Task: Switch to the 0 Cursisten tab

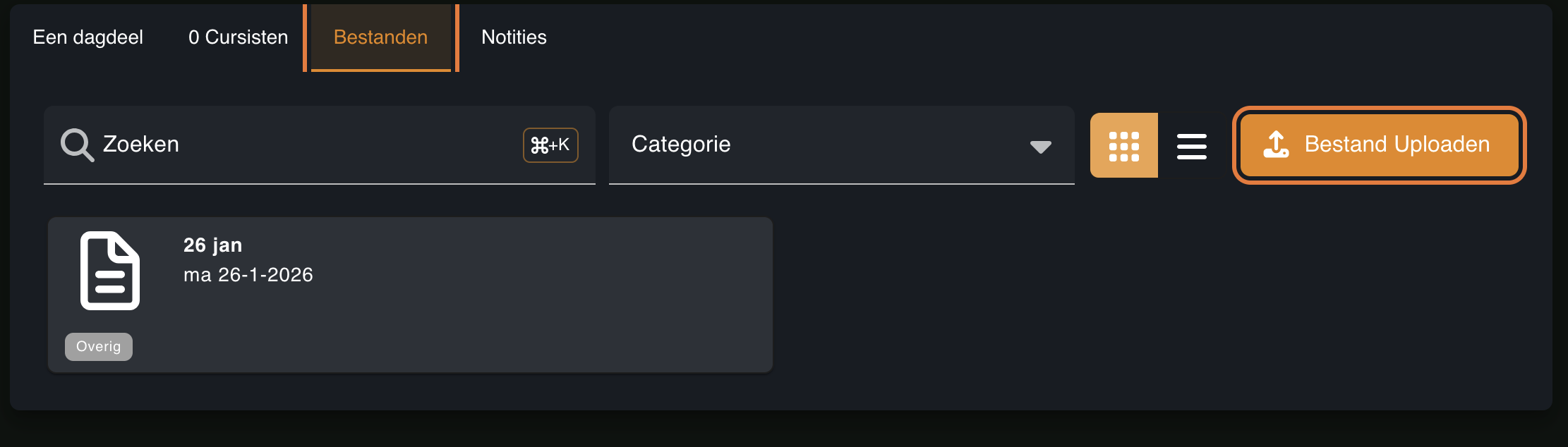Action: click(x=238, y=37)
